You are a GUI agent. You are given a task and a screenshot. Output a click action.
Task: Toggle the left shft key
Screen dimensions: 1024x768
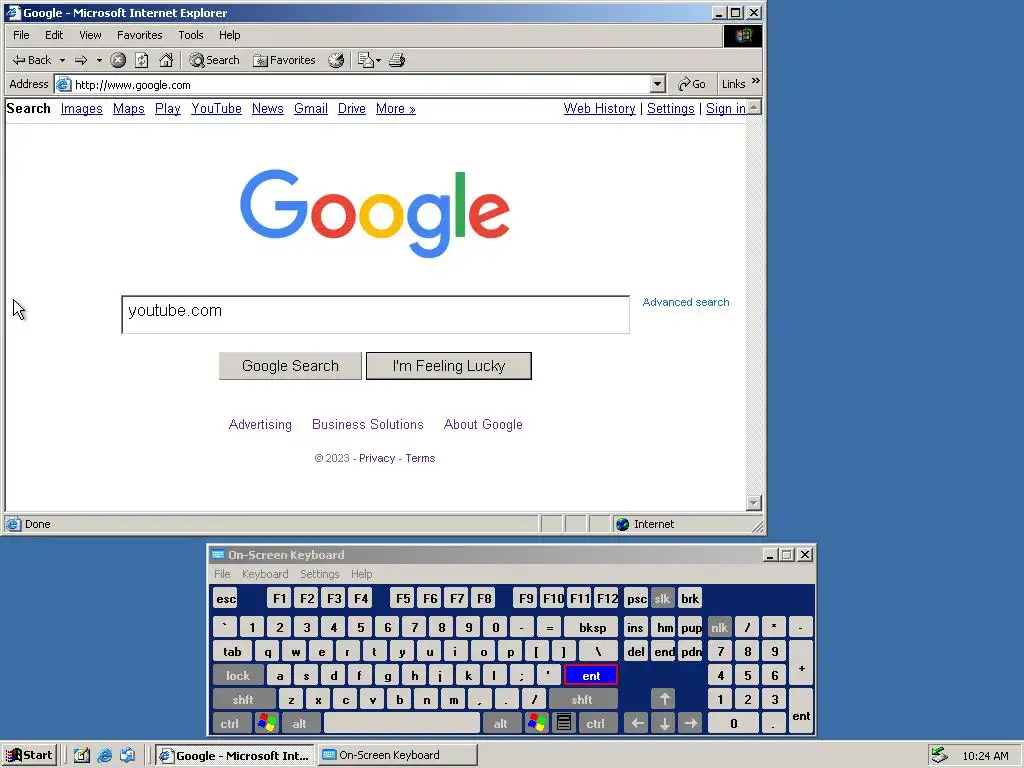243,699
